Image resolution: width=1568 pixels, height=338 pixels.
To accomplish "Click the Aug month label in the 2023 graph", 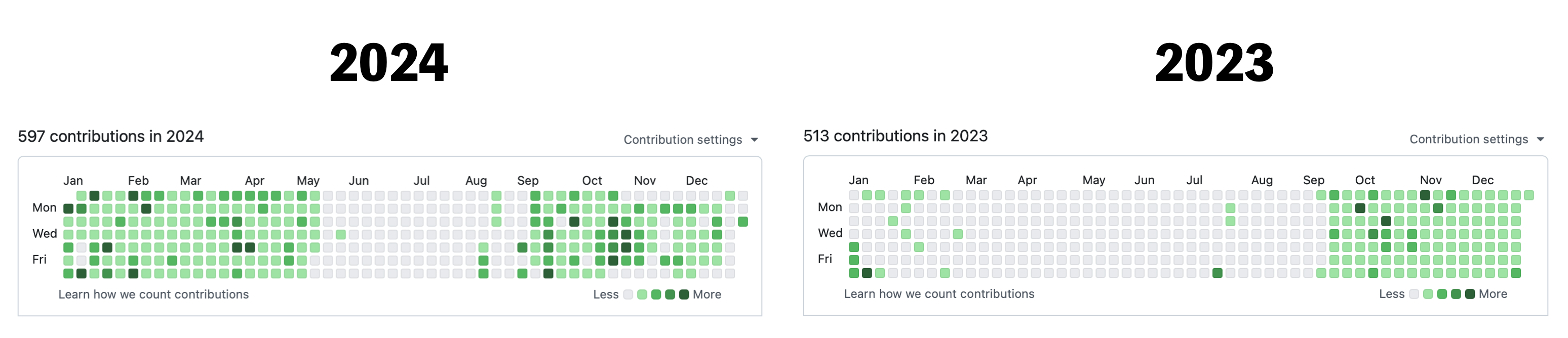I will click(x=1261, y=180).
